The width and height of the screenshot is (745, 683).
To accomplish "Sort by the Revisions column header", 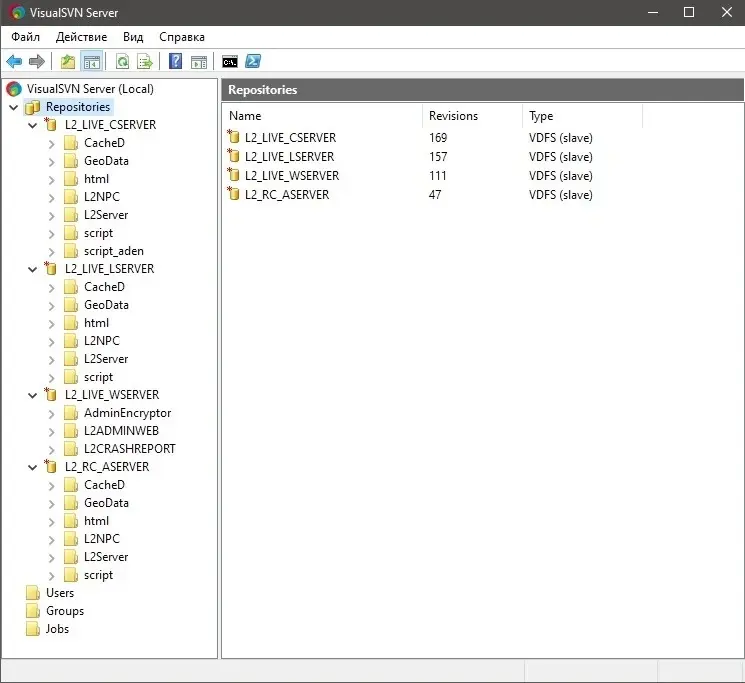I will (x=472, y=116).
